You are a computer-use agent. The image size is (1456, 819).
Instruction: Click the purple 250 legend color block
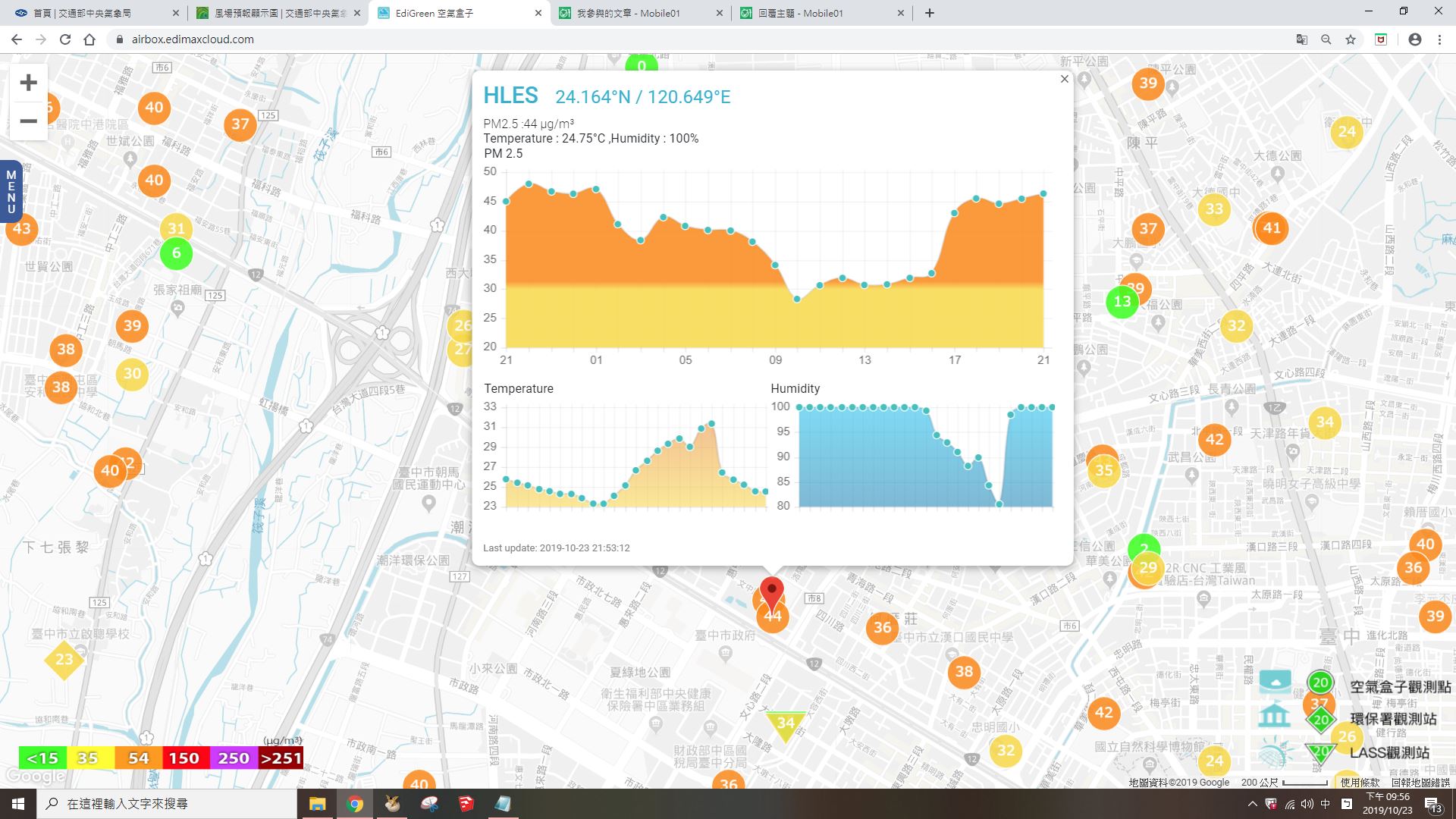(x=234, y=758)
